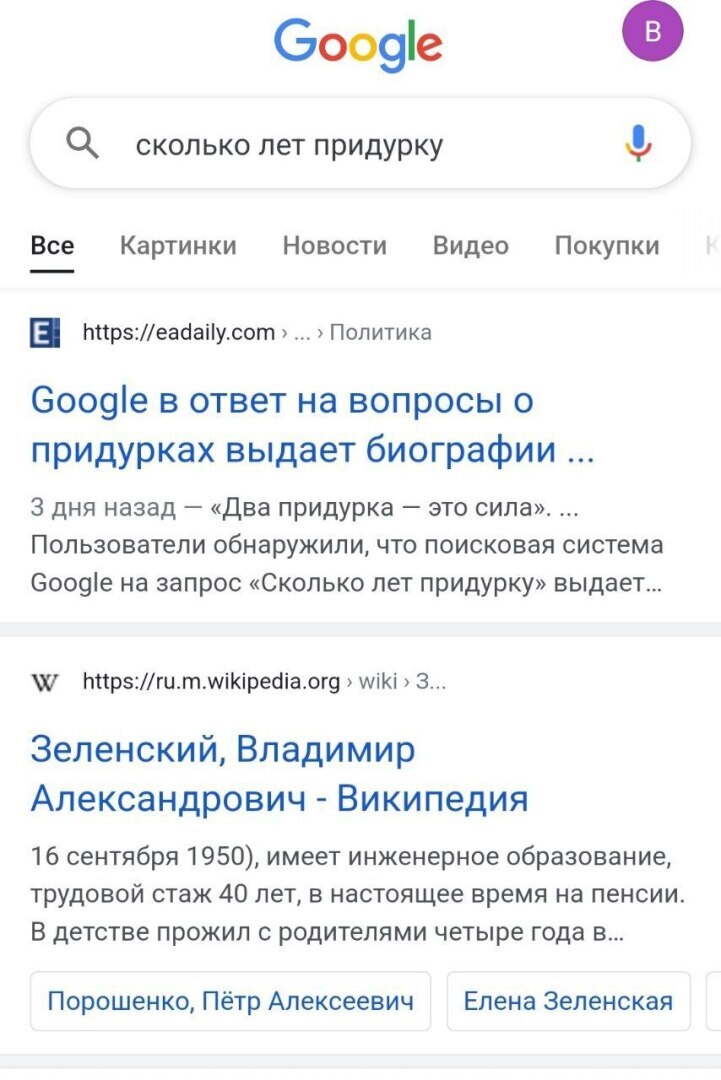Open the account profile avatar

tap(653, 32)
